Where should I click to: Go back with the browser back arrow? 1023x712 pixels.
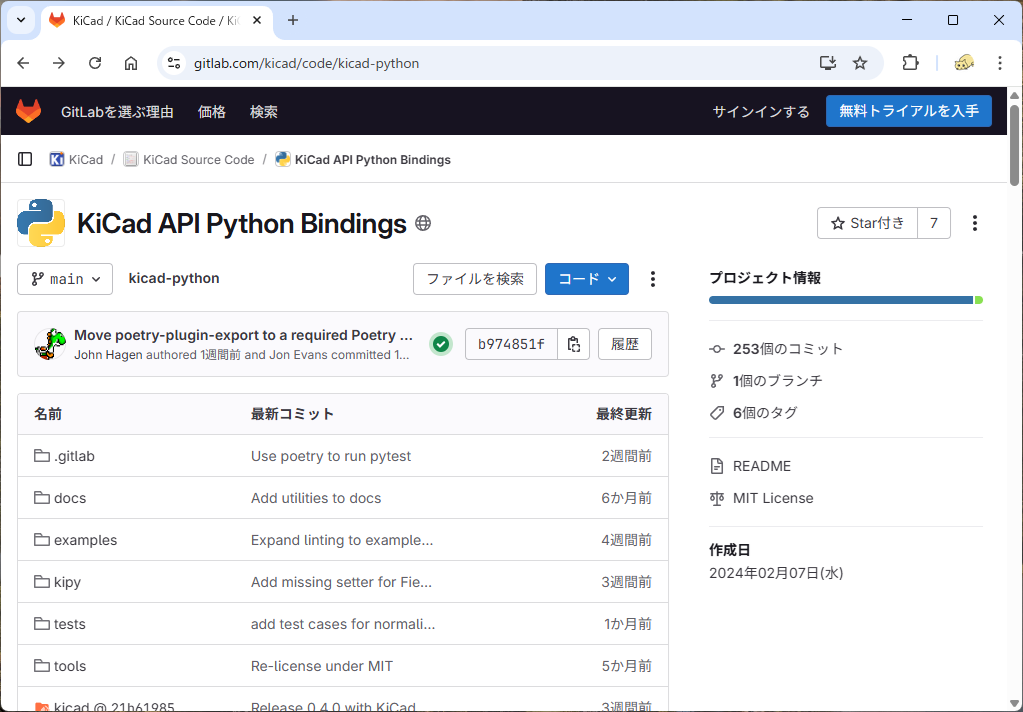pyautogui.click(x=23, y=63)
